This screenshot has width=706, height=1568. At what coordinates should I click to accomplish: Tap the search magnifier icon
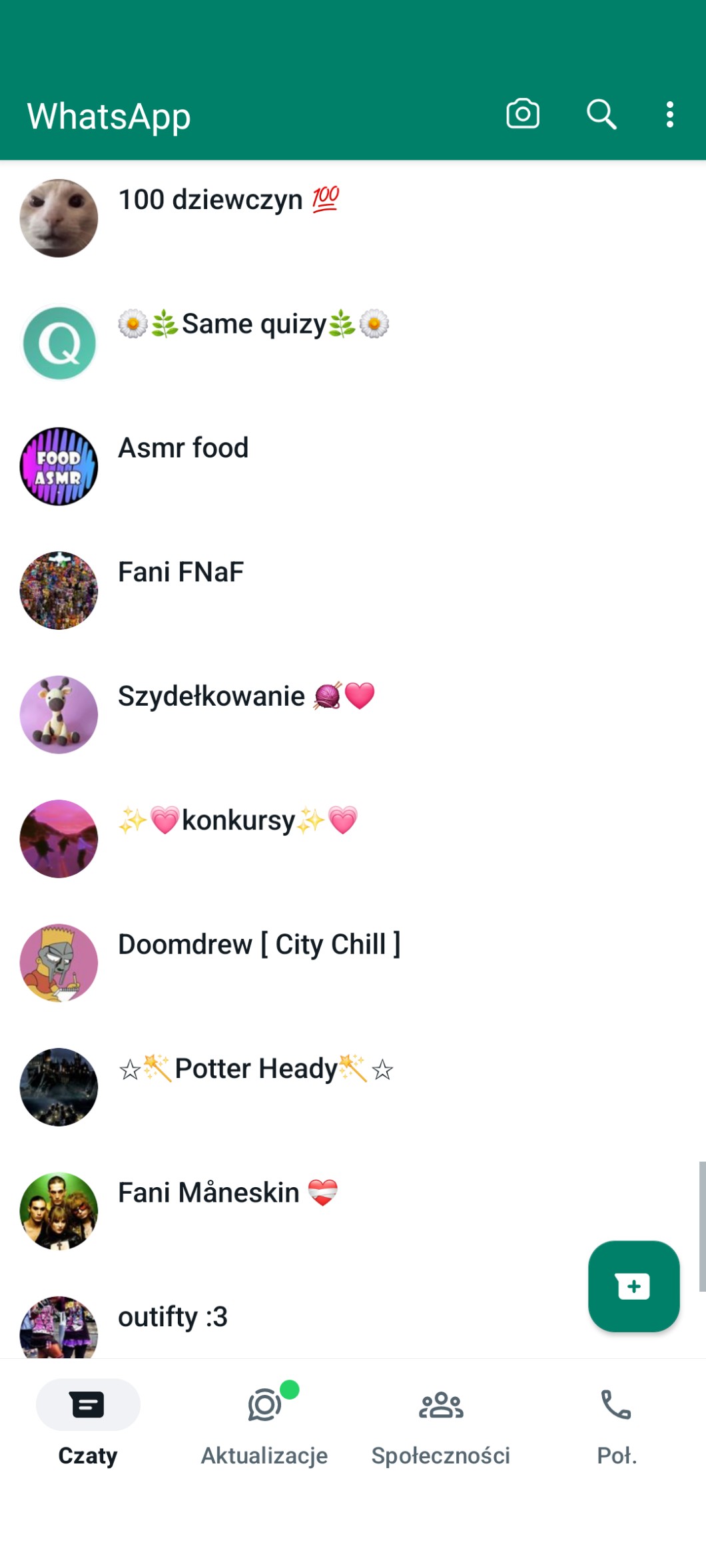tap(601, 114)
